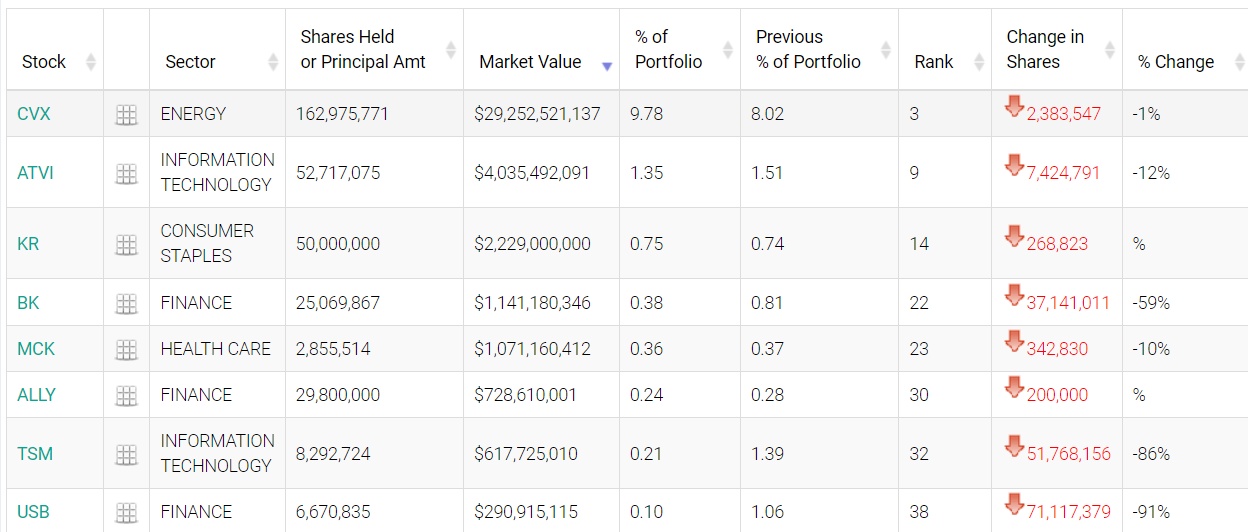Open the table icon beside ALLY
The image size is (1248, 532).
pos(126,396)
